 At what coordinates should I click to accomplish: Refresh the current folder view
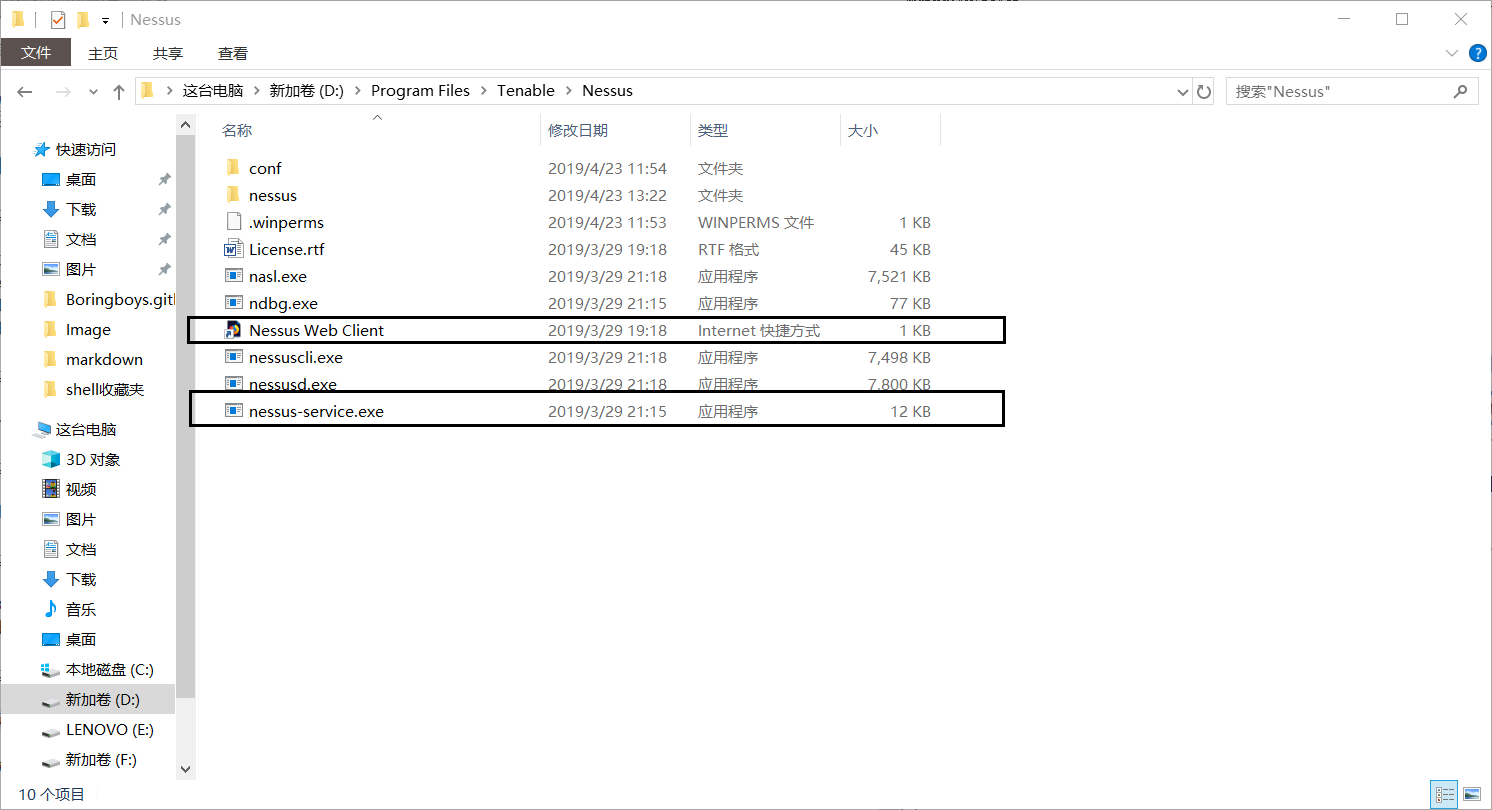1204,91
